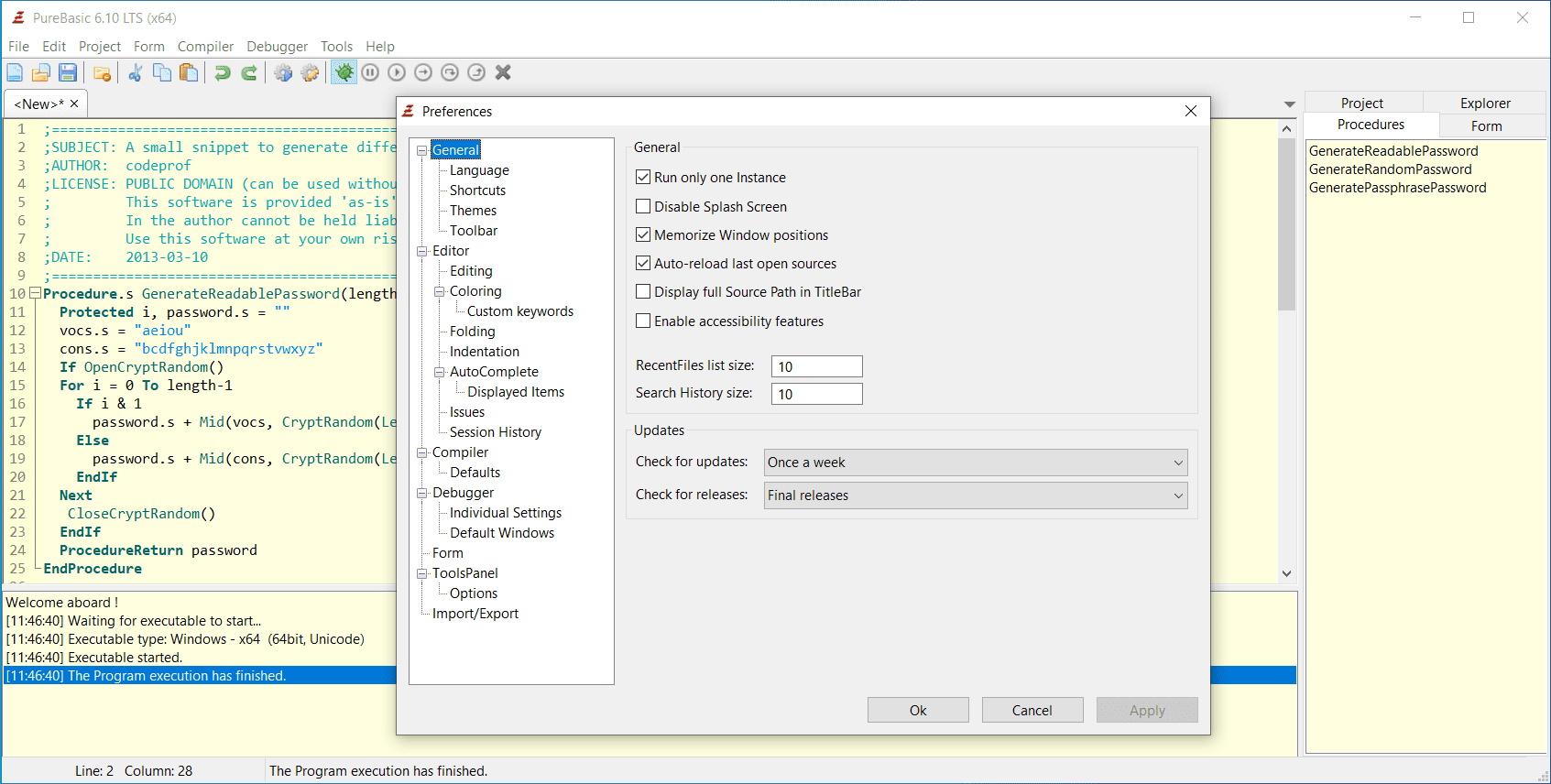
Task: Close the Preferences dialog
Action: (x=1191, y=111)
